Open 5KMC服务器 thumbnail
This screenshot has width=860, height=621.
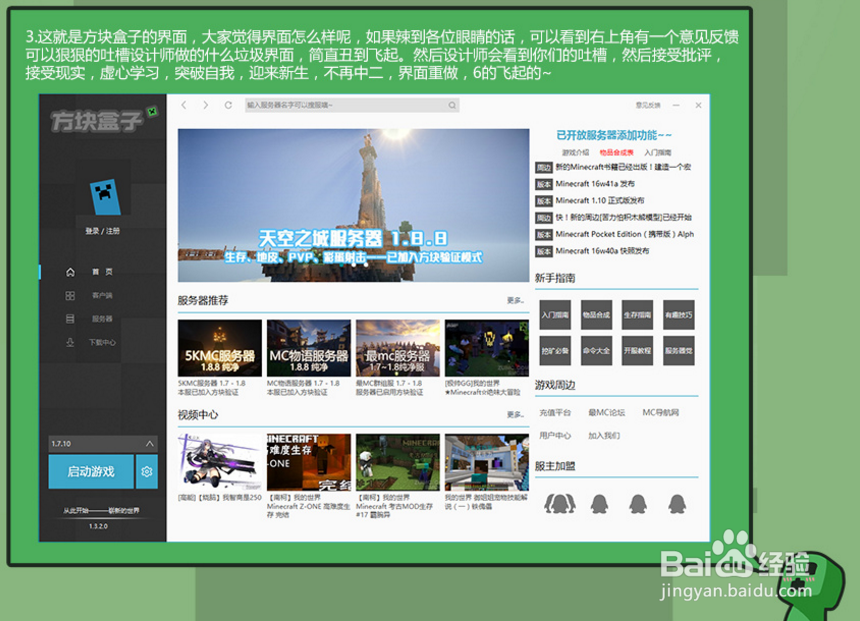tap(219, 348)
